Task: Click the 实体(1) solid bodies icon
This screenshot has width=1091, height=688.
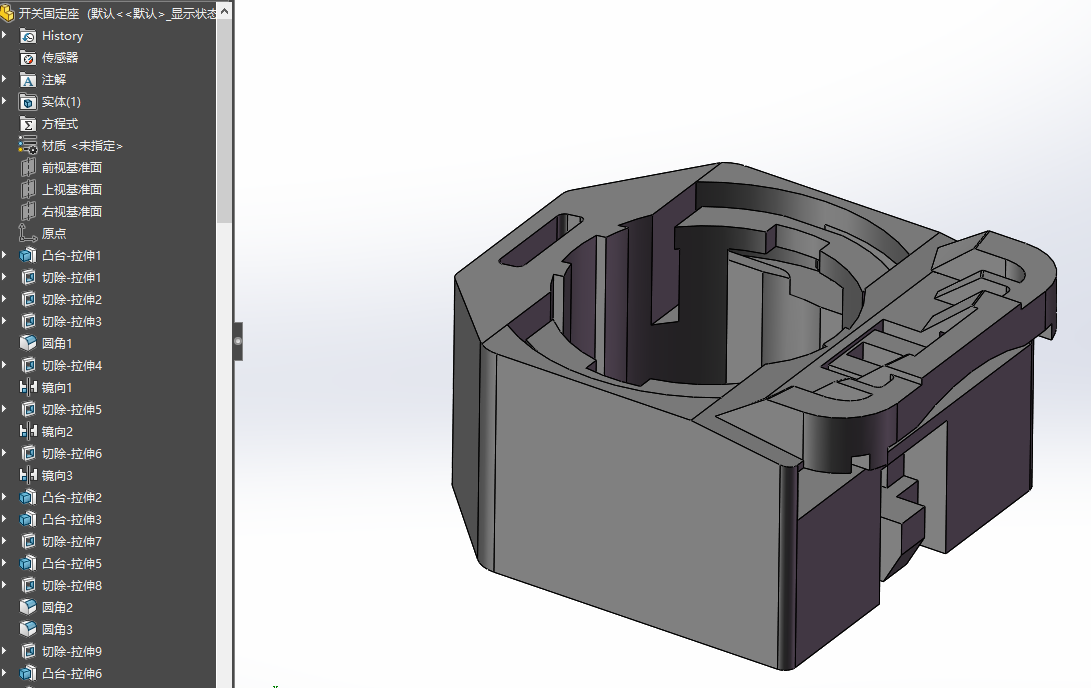Action: 28,102
